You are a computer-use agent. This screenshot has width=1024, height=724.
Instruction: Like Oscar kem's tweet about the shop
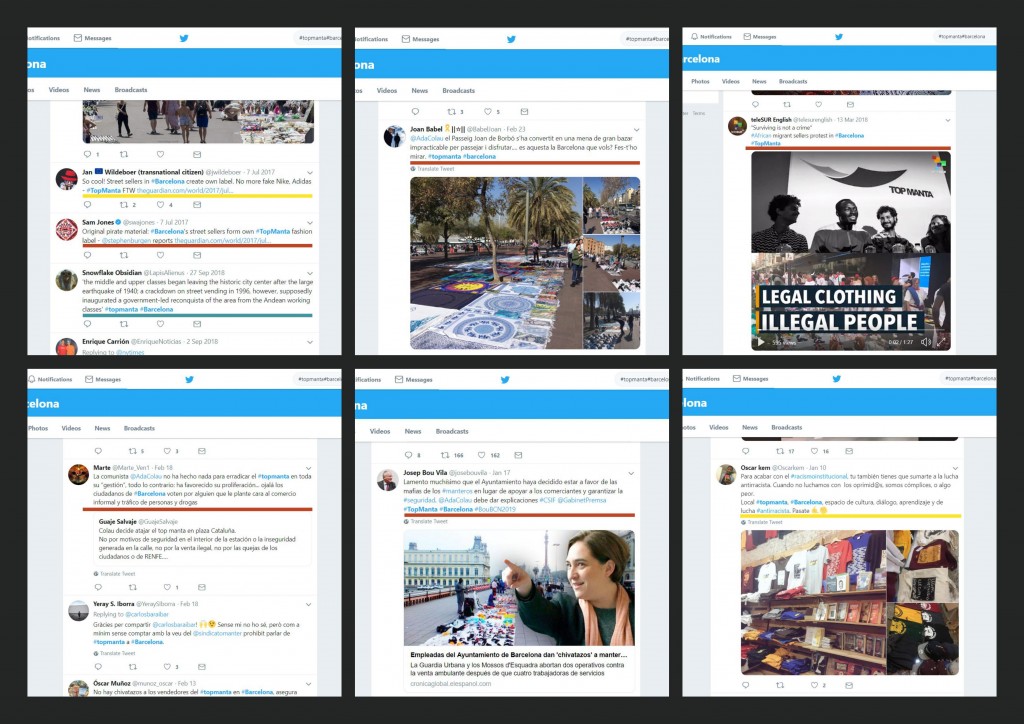pyautogui.click(x=812, y=685)
